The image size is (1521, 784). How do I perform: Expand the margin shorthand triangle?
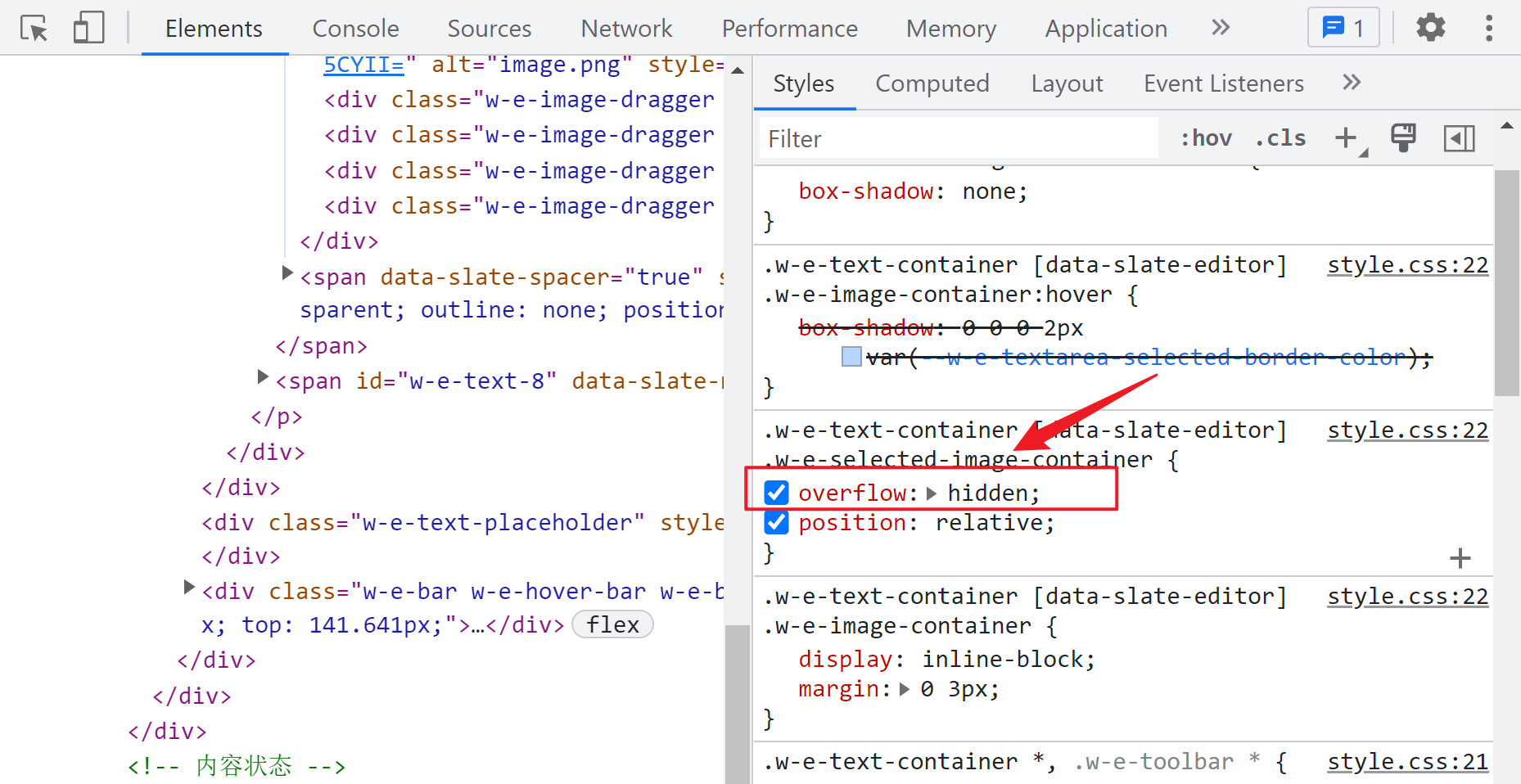(905, 689)
